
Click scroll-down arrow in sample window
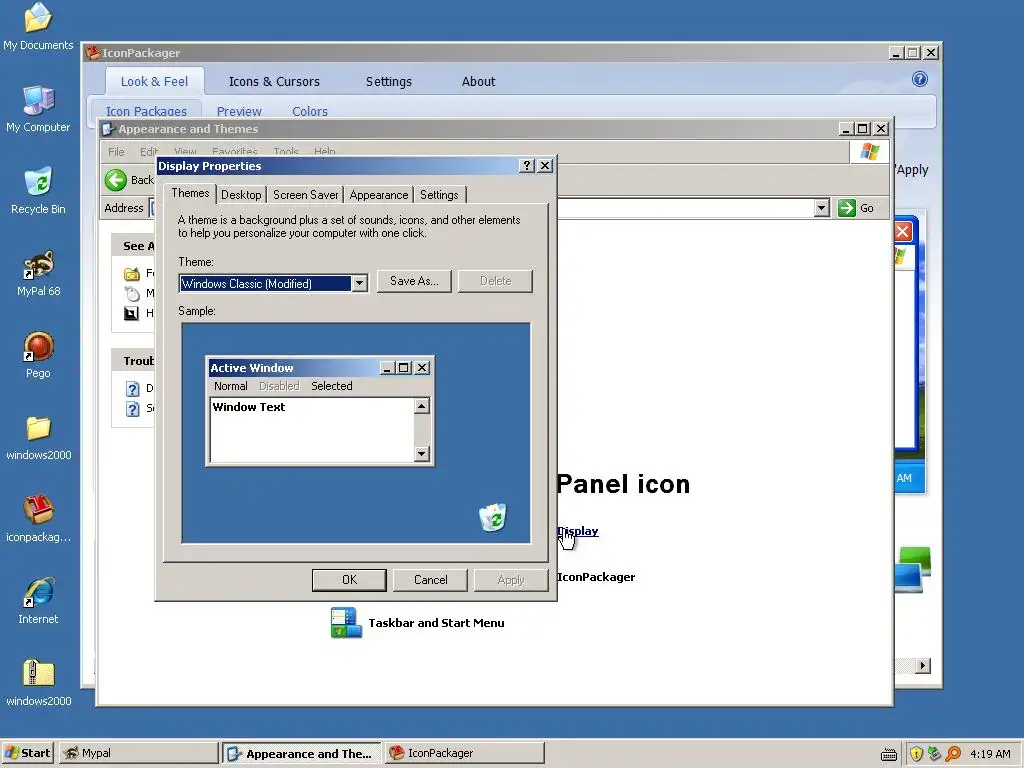422,453
